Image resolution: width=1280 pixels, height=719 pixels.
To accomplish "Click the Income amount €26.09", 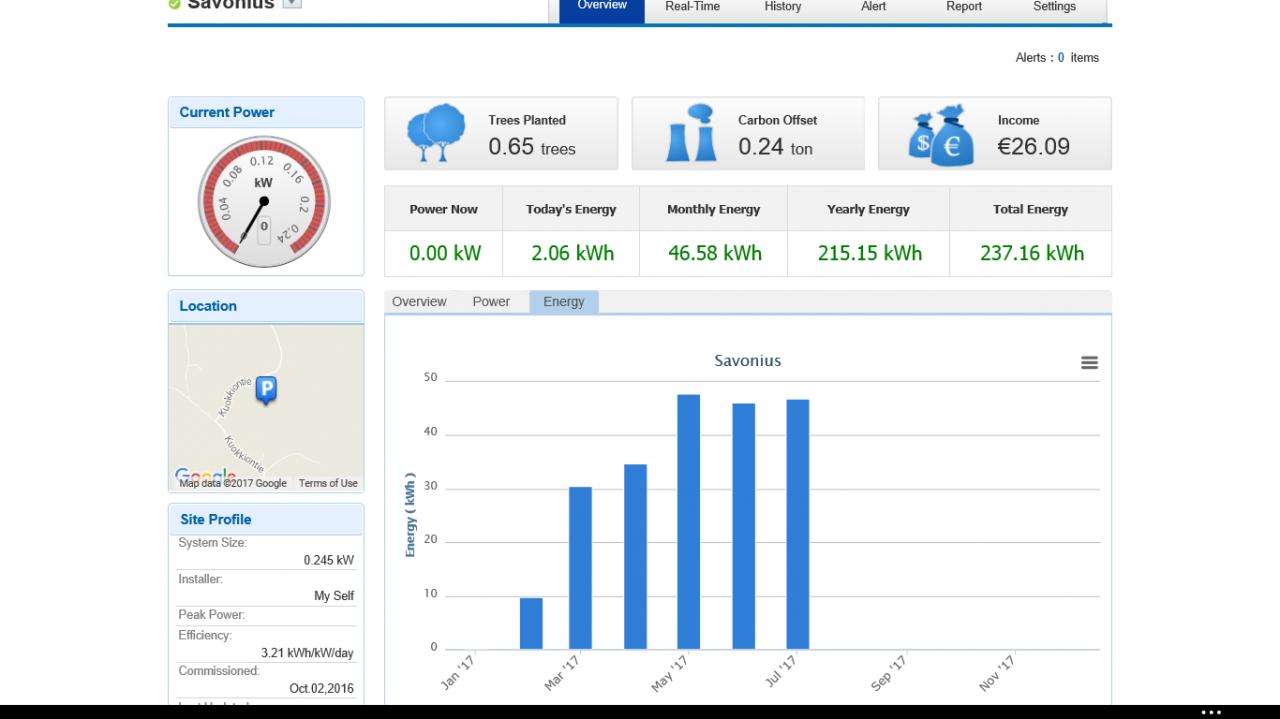I will (1034, 147).
